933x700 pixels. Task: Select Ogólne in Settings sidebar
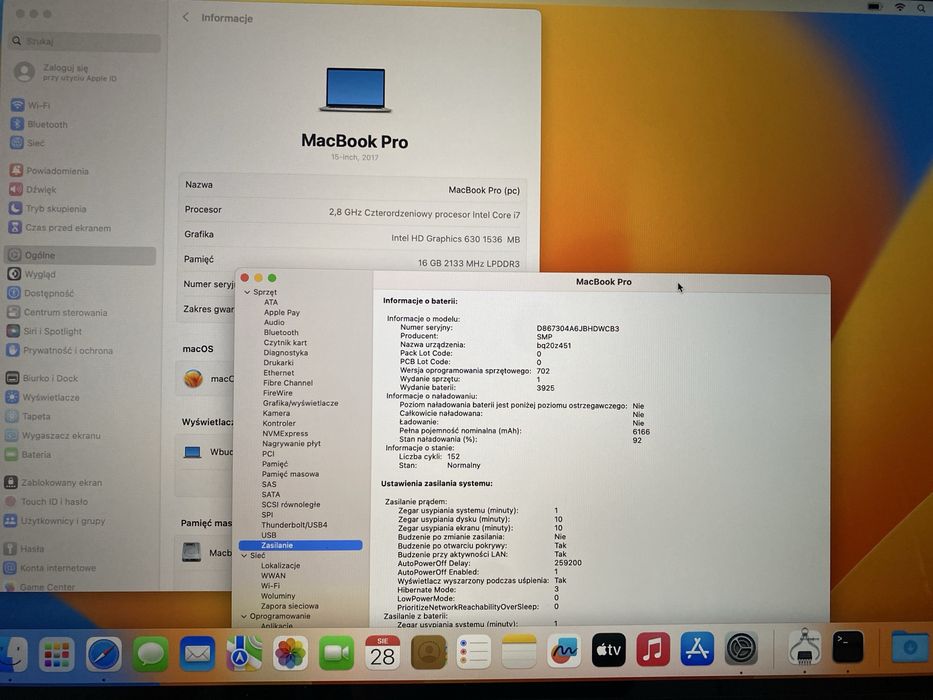click(x=80, y=255)
